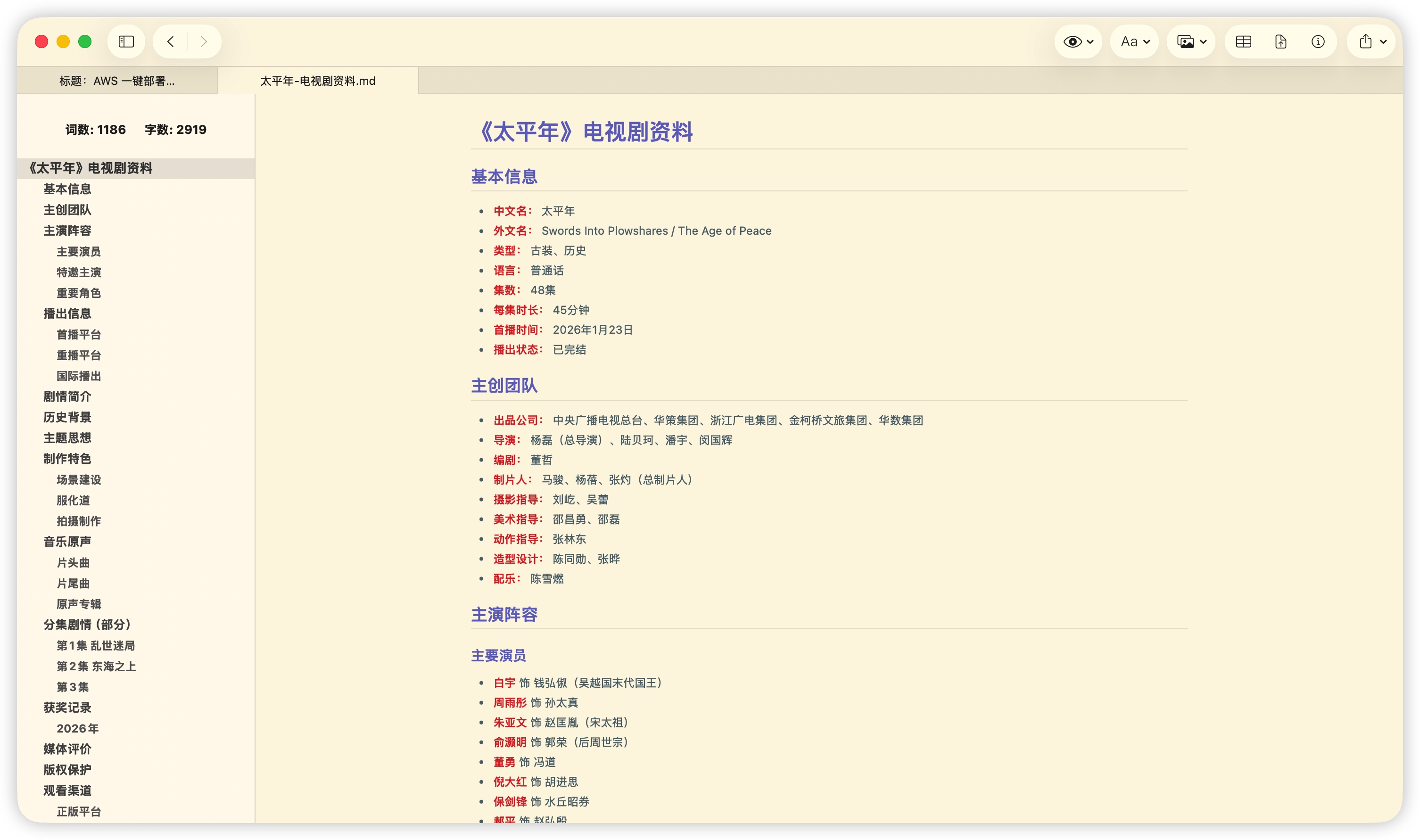Go forward with the right arrow
Image resolution: width=1420 pixels, height=840 pixels.
point(204,41)
